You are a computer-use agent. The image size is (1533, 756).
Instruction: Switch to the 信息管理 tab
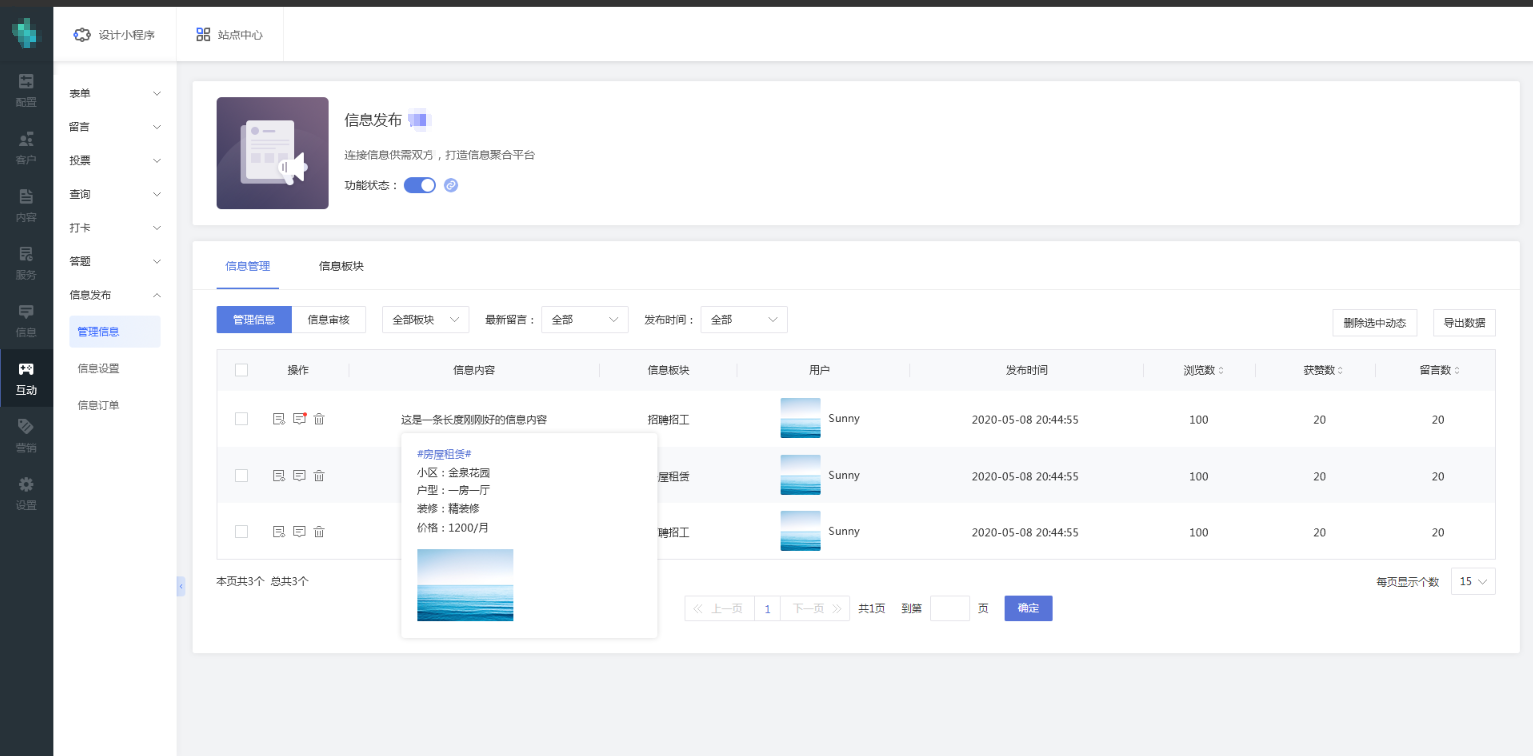[247, 266]
